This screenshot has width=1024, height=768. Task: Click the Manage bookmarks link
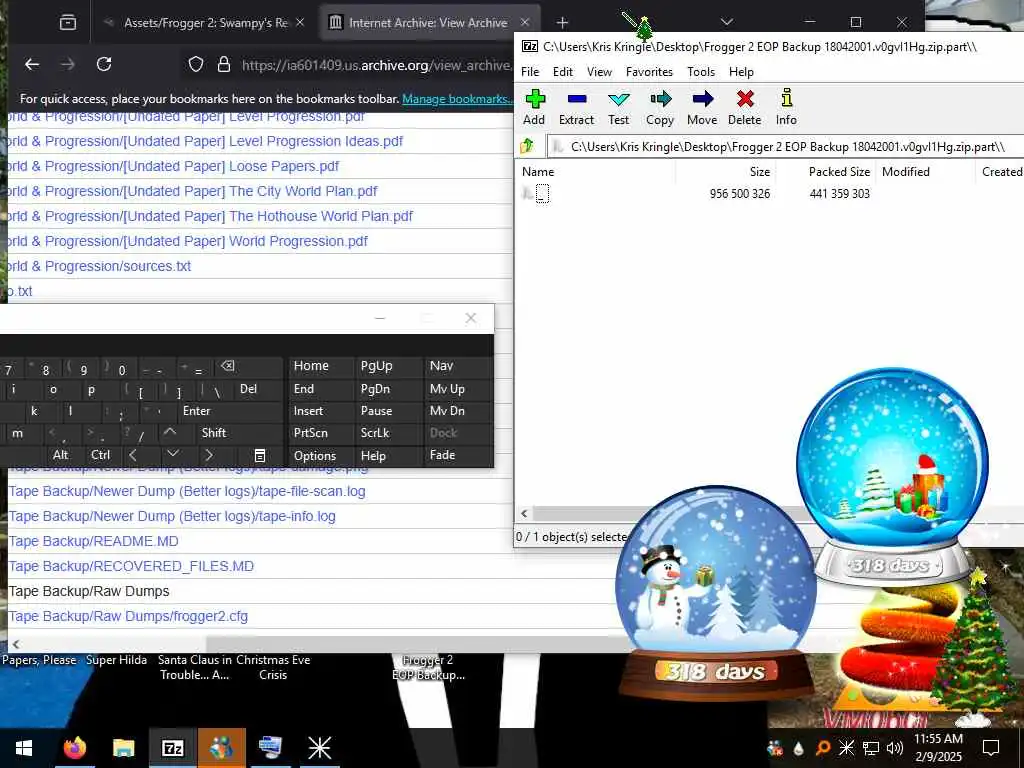(x=456, y=99)
